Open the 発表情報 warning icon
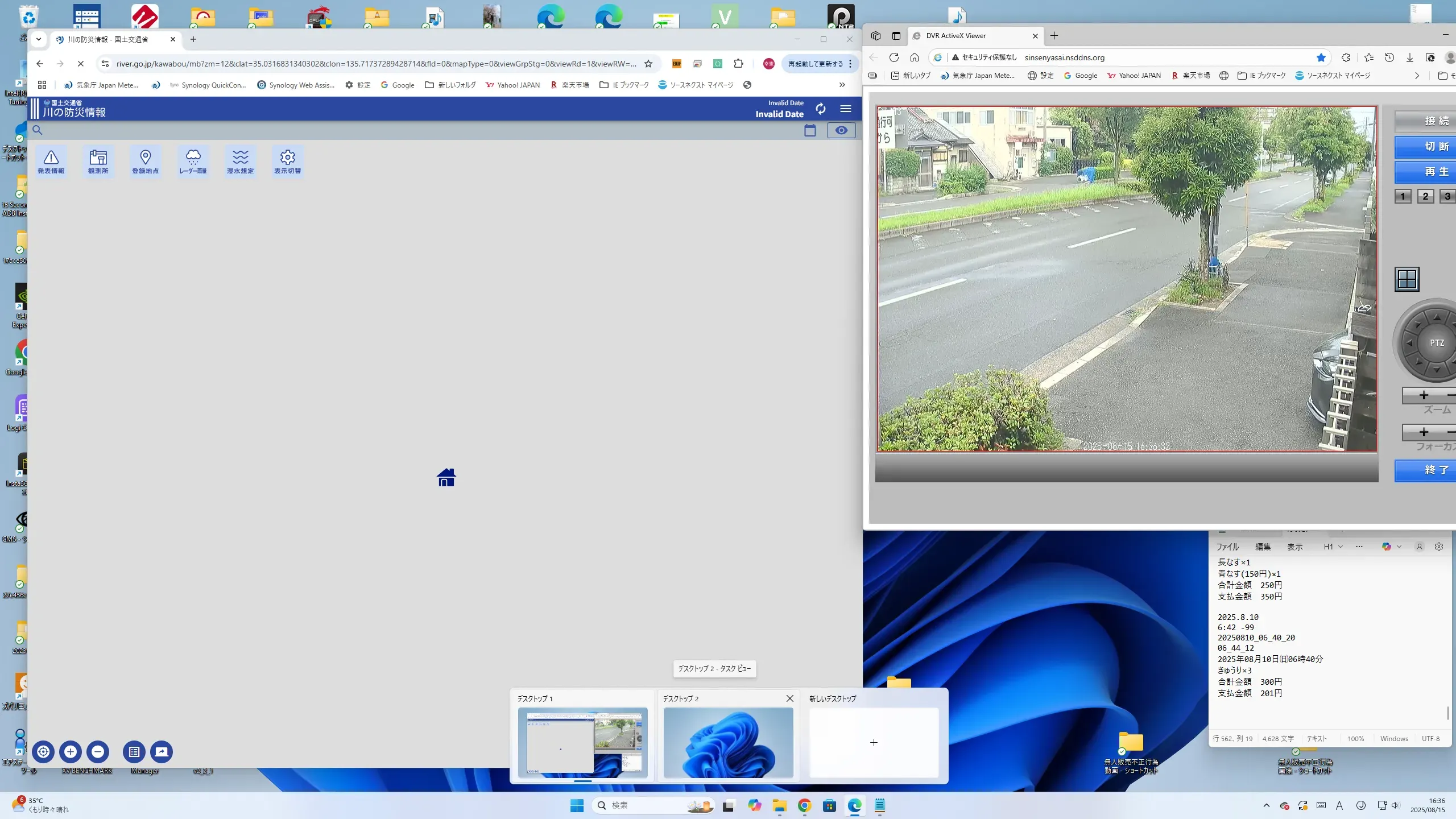 coord(51,161)
